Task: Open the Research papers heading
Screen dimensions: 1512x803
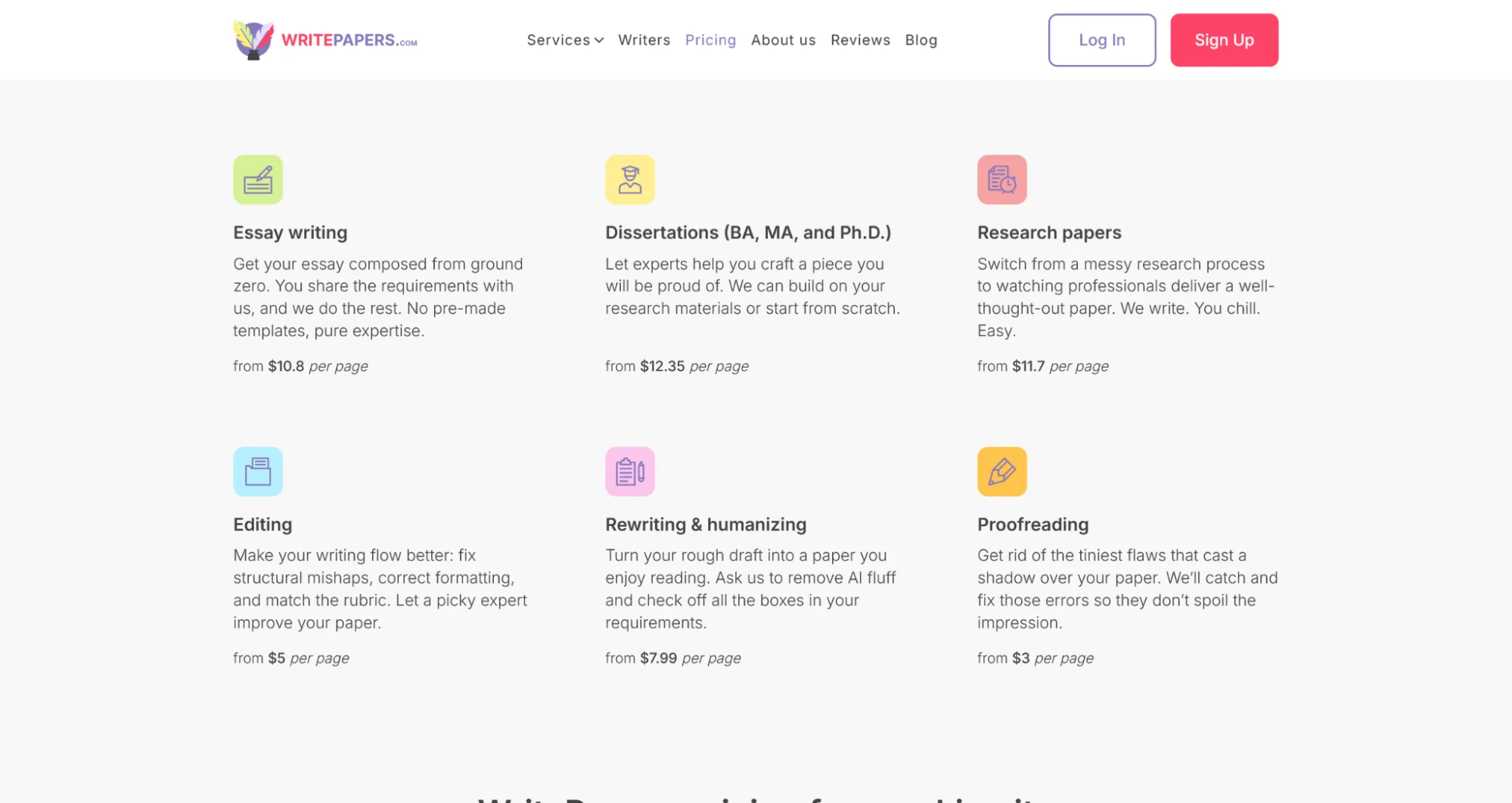Action: coord(1048,232)
